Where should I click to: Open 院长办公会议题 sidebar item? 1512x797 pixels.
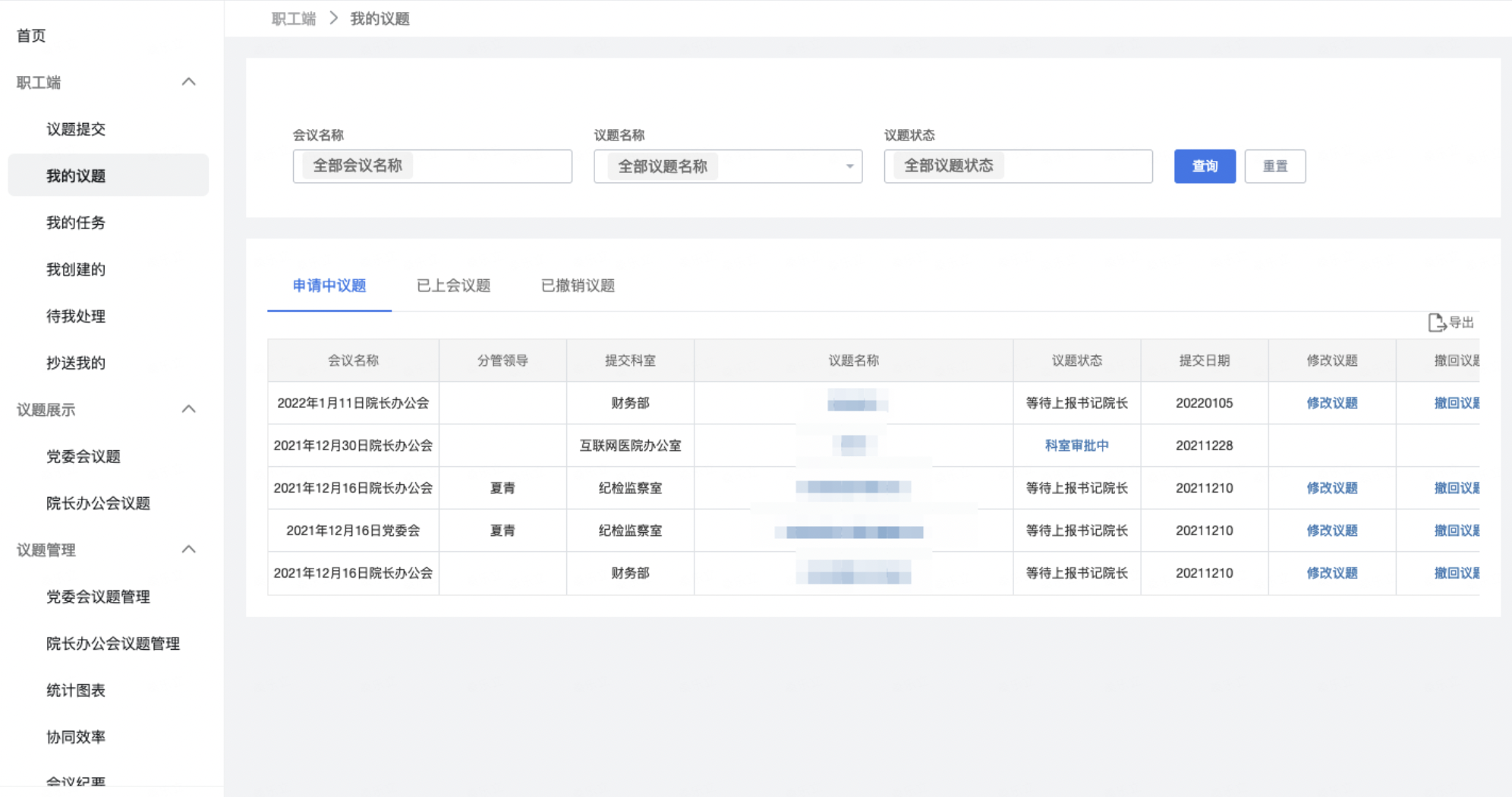98,503
